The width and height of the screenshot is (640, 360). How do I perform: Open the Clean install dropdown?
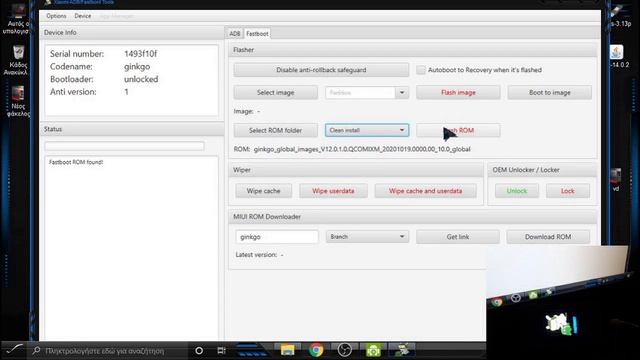(x=367, y=130)
